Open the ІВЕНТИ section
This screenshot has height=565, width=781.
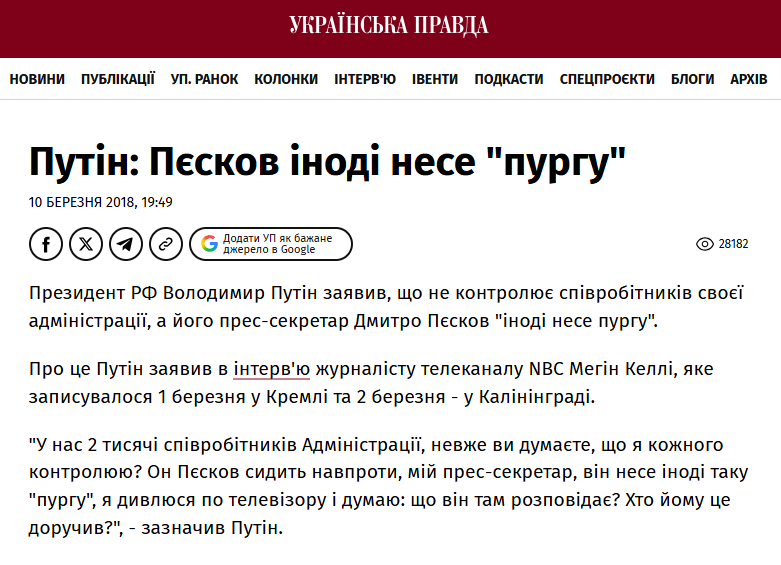coord(435,79)
